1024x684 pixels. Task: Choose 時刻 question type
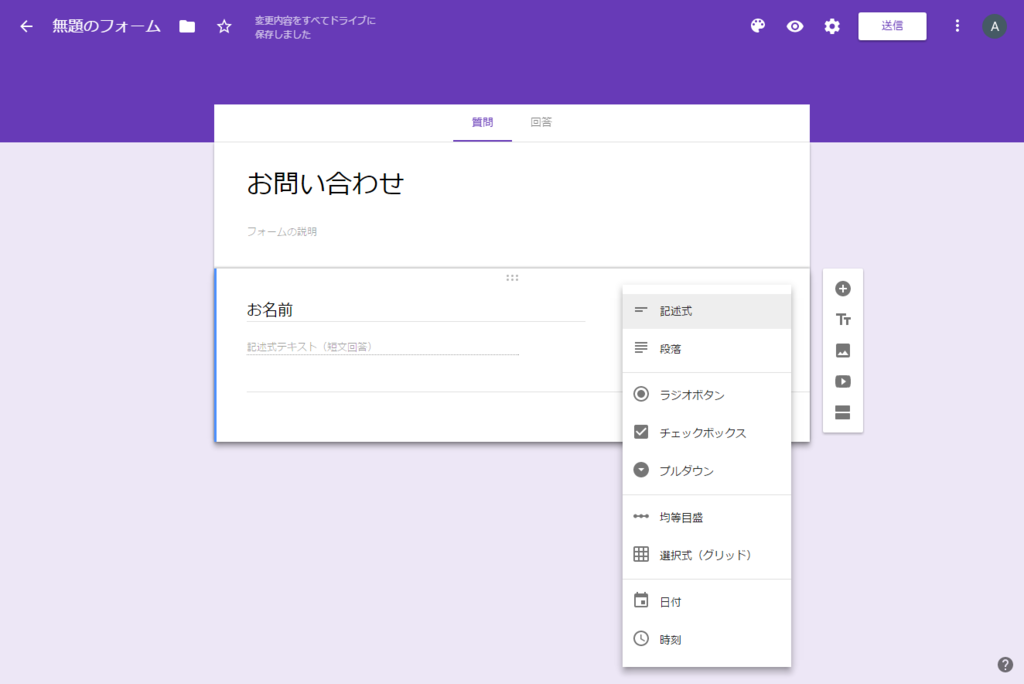[707, 640]
